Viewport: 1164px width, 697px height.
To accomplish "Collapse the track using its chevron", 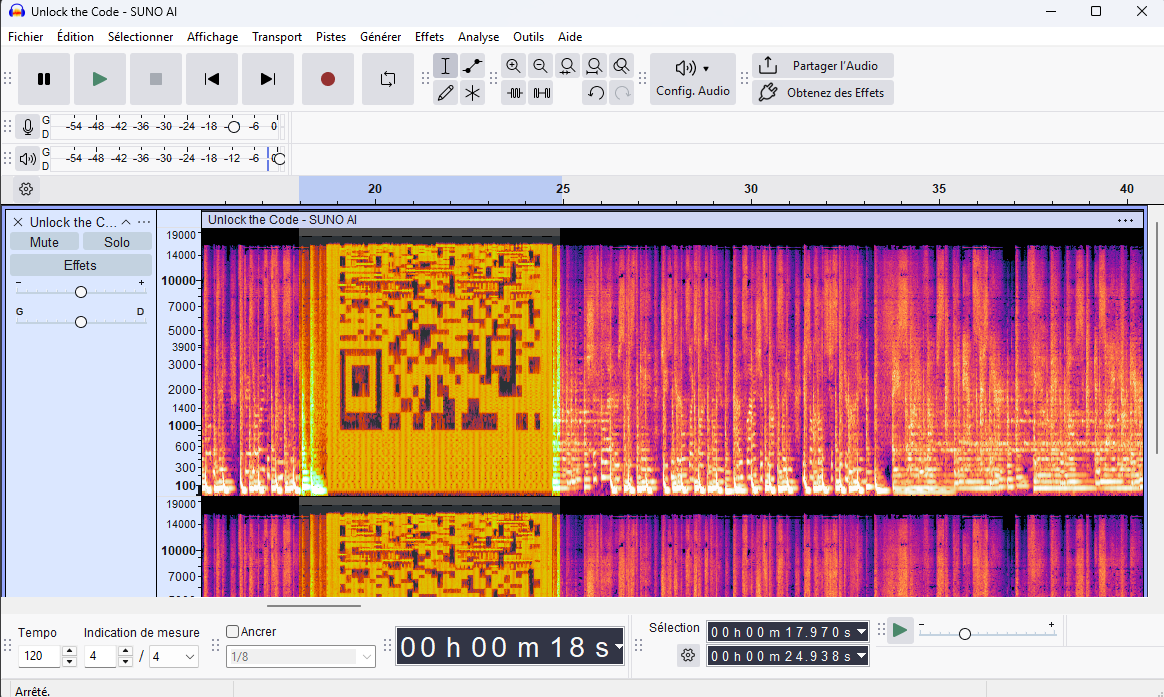I will pos(126,222).
